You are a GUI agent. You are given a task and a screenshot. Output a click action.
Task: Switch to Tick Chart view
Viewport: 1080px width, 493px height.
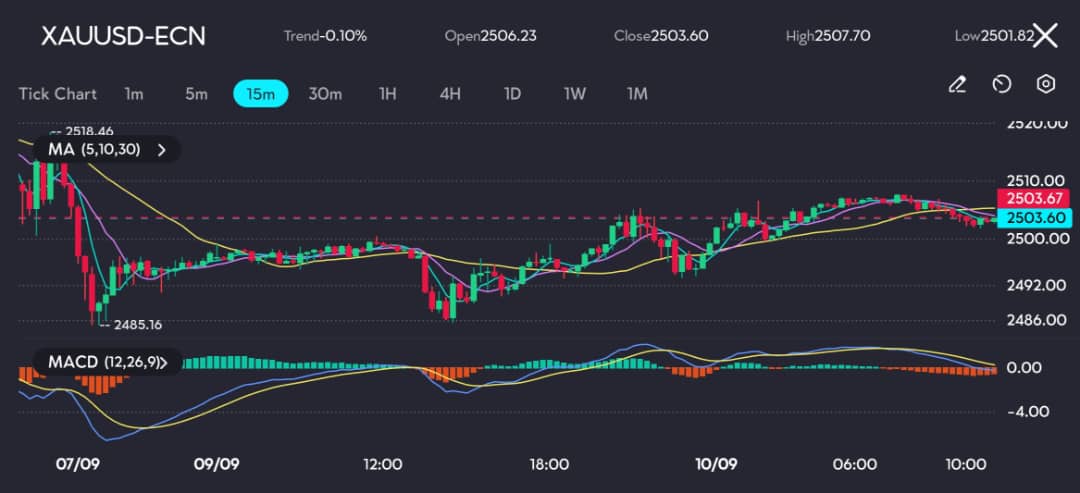click(x=58, y=94)
